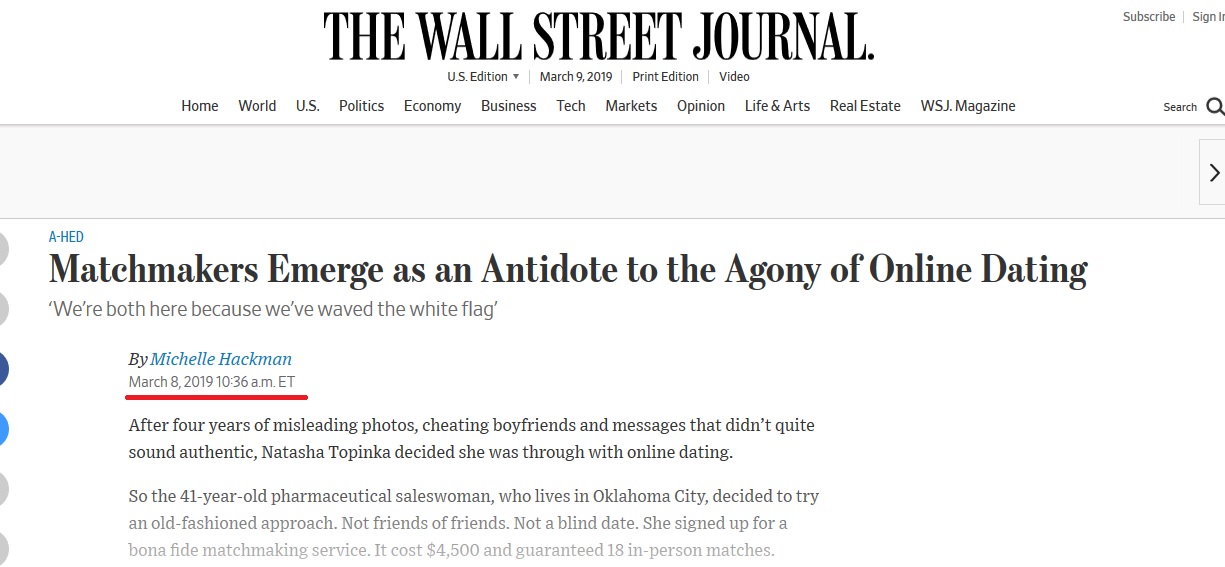The height and width of the screenshot is (567, 1225).
Task: Click the Subscribe link
Action: click(1149, 17)
